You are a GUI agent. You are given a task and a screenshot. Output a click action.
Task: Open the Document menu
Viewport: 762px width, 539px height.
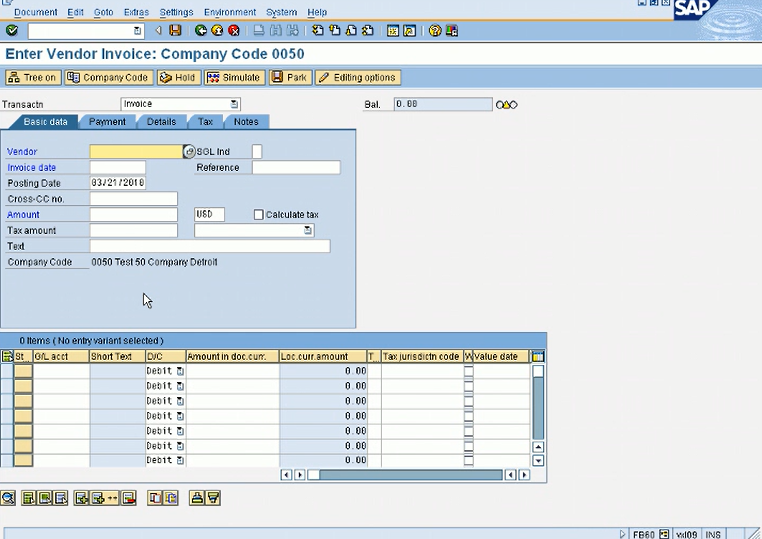tap(35, 12)
